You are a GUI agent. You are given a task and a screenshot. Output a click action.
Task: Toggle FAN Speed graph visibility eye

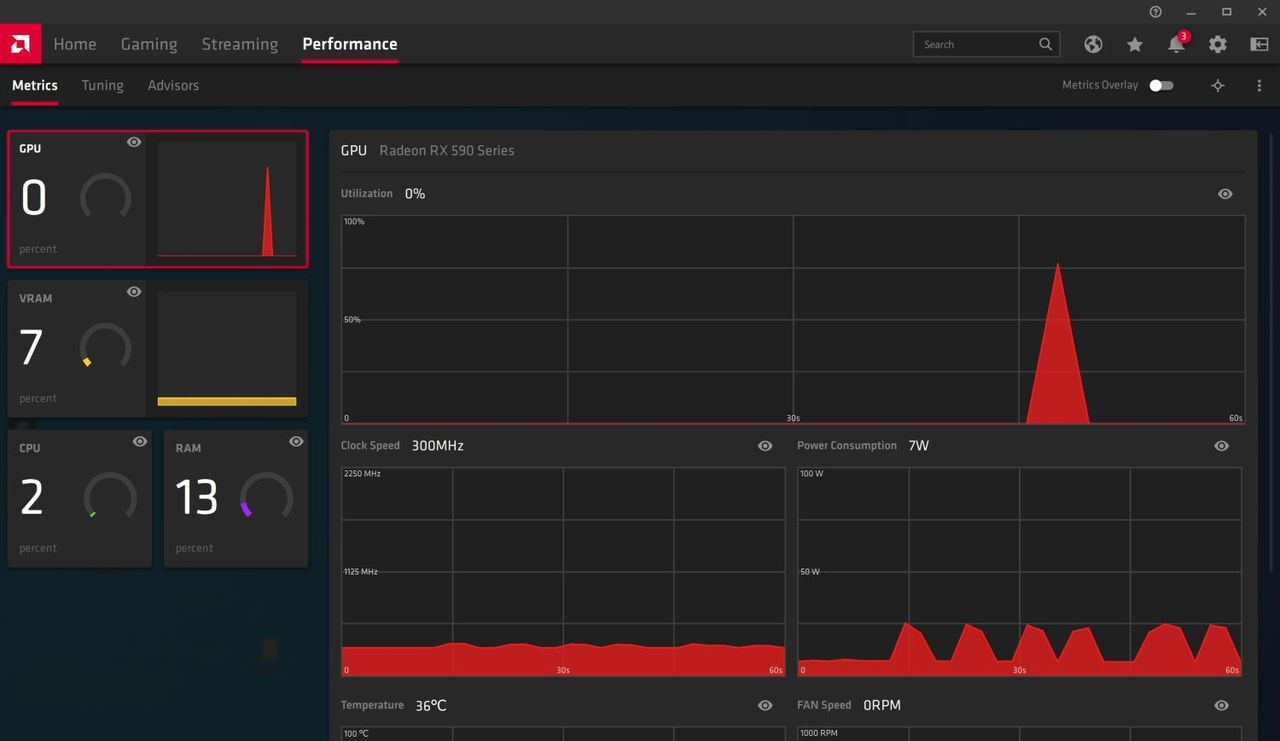pos(1221,706)
